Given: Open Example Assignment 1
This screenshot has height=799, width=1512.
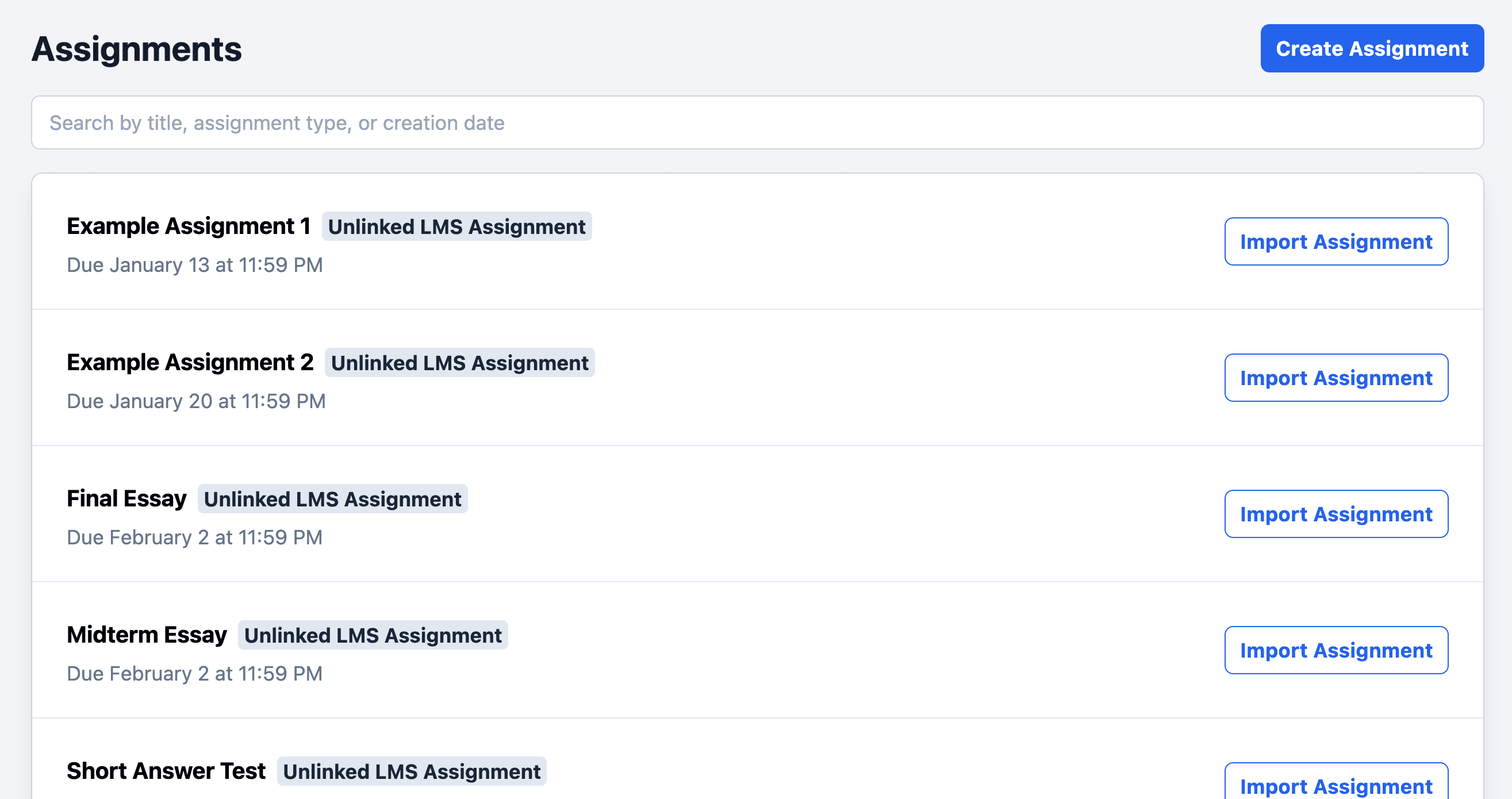Looking at the screenshot, I should 189,225.
